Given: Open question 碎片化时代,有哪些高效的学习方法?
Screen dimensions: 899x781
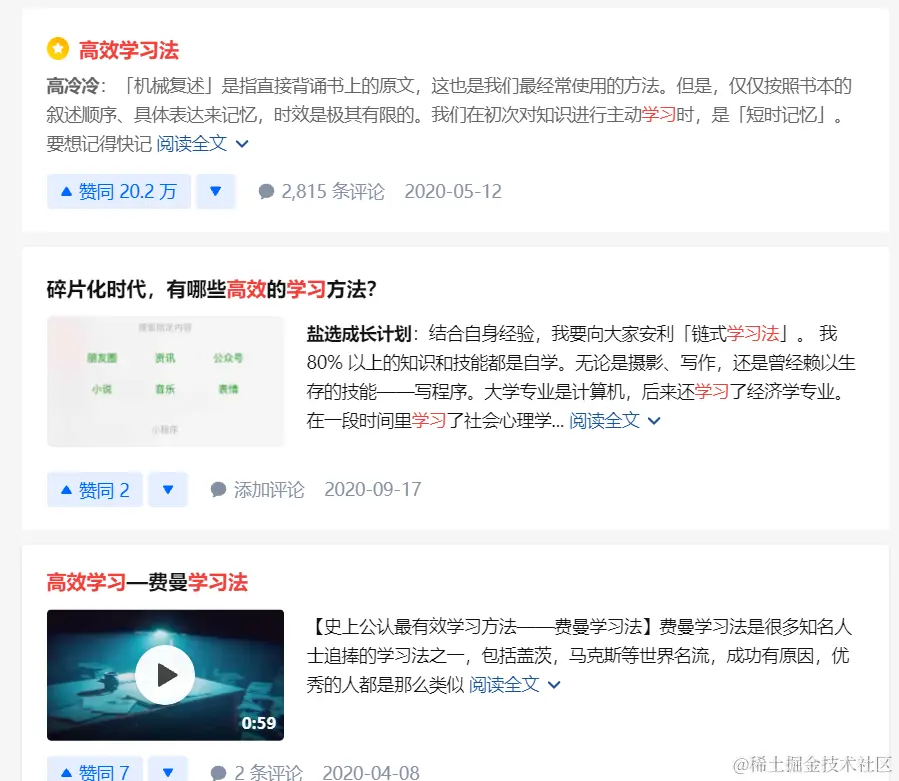Looking at the screenshot, I should point(212,289).
